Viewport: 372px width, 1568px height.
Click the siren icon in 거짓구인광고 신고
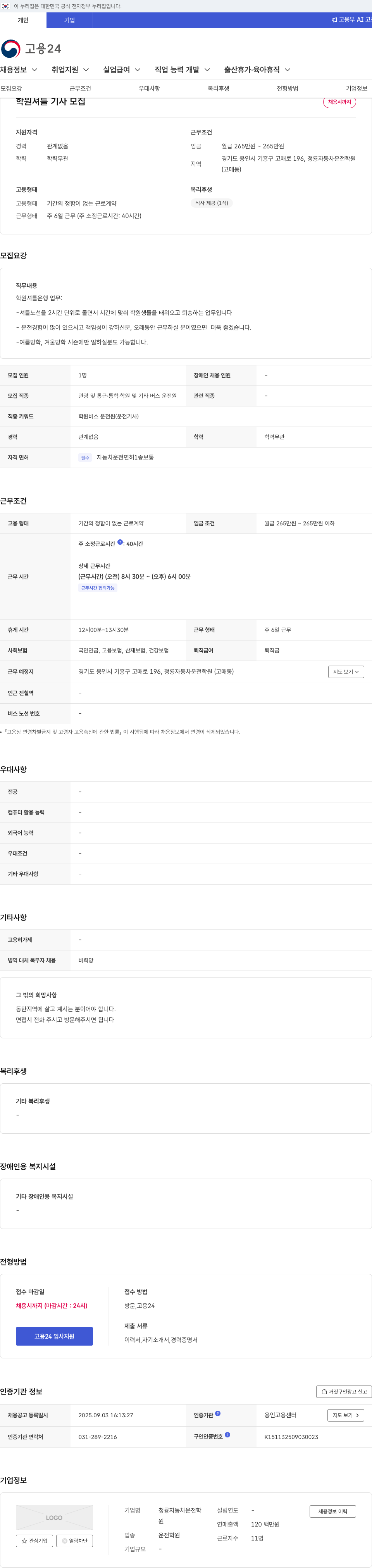(x=324, y=1391)
